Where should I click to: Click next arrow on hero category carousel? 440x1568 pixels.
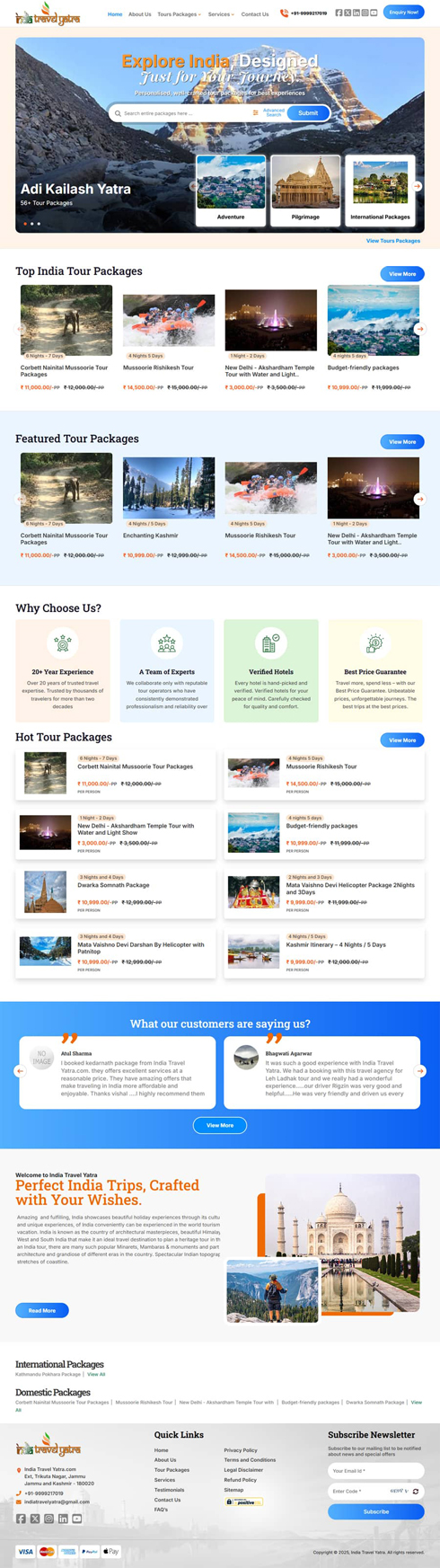pos(417,186)
